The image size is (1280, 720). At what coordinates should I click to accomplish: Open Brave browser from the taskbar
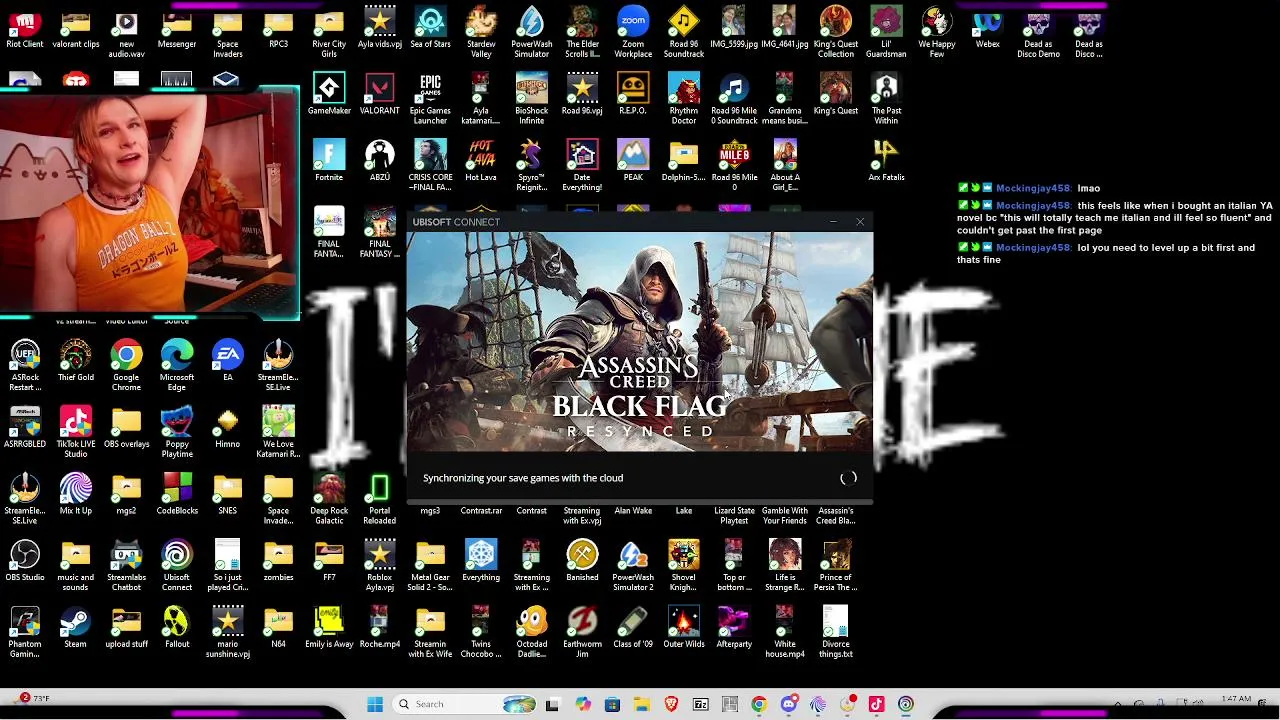point(671,704)
